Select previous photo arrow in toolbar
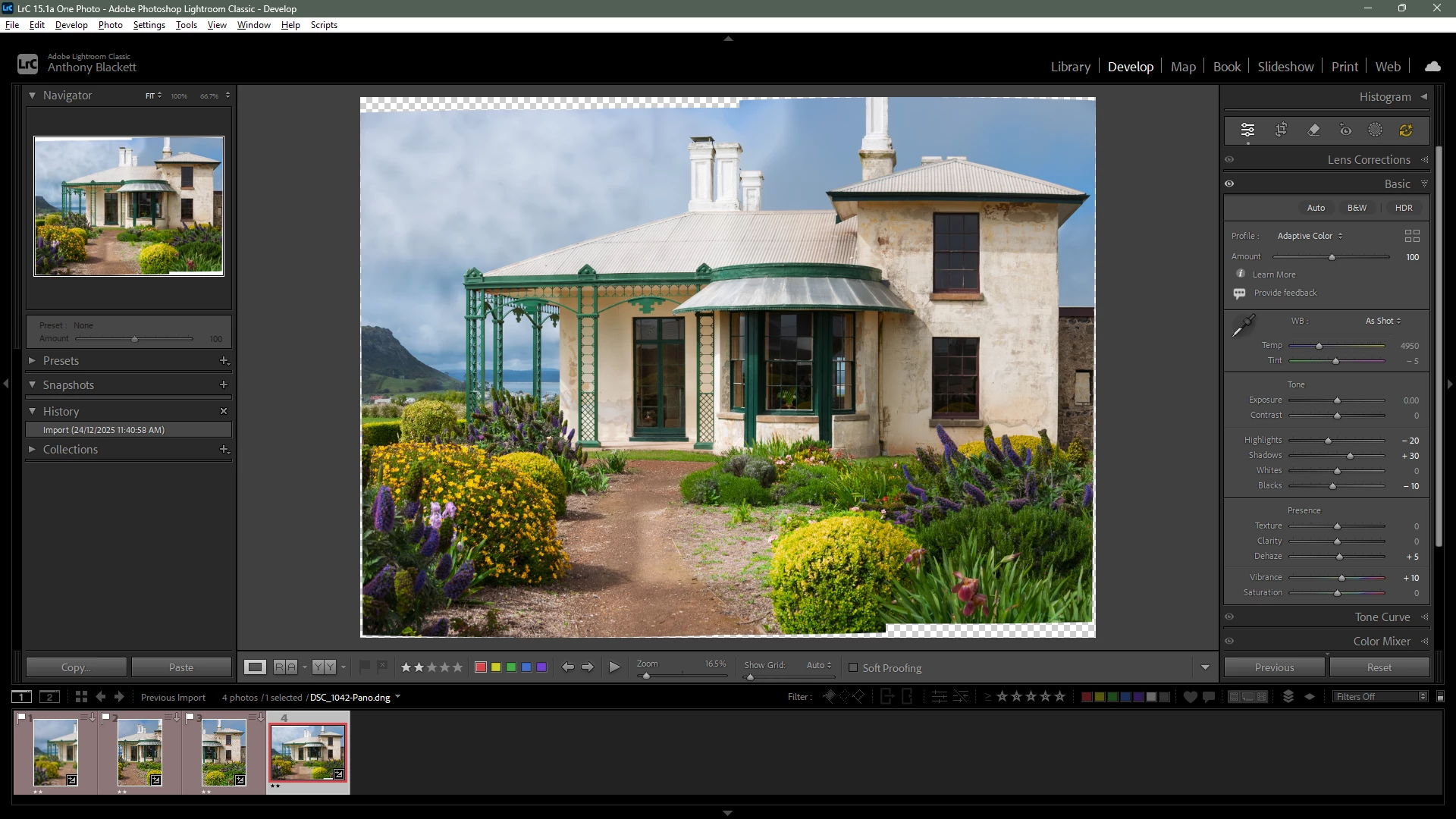The width and height of the screenshot is (1456, 819). [567, 667]
